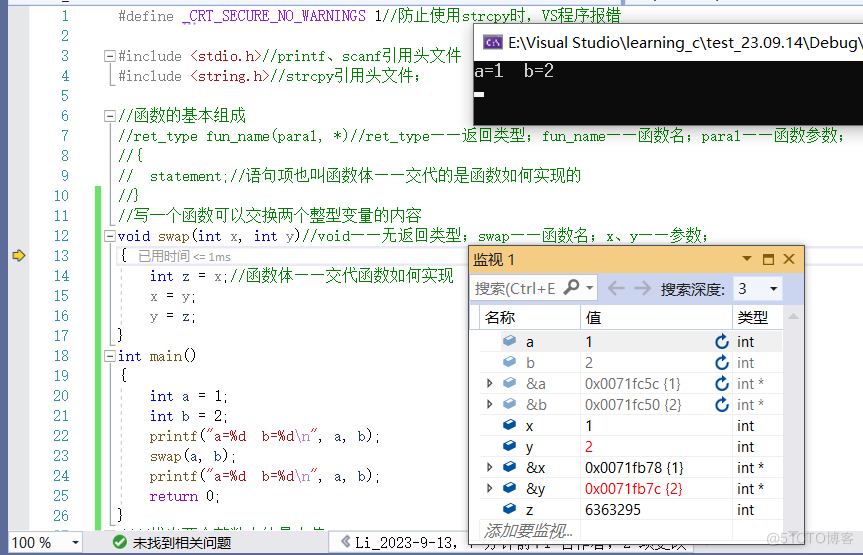The height and width of the screenshot is (555, 863).
Task: Click the cube icon beside variable y
Action: tap(510, 446)
